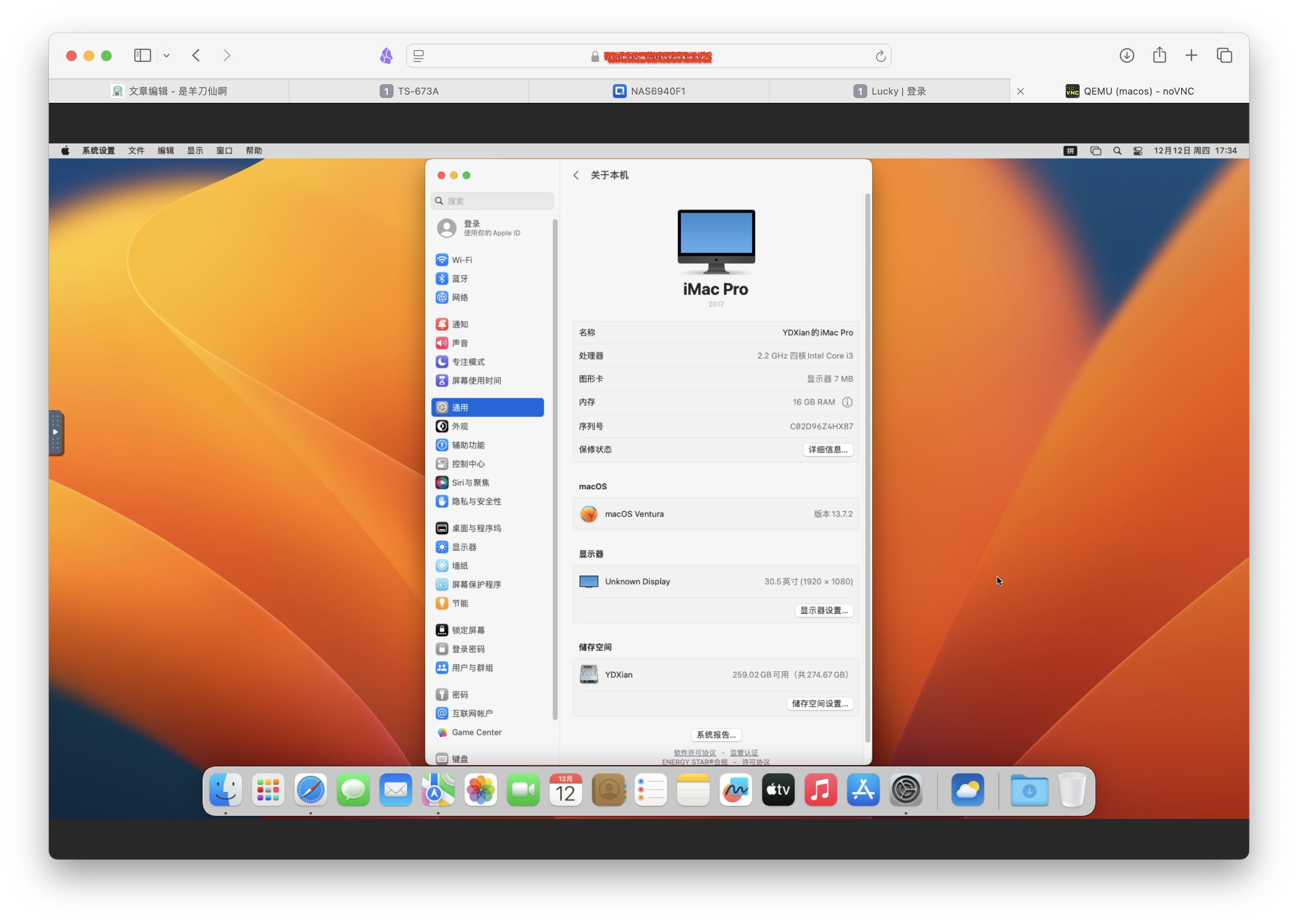This screenshot has height=924, width=1298.
Task: Open 帮助 menu in menu bar
Action: (254, 151)
